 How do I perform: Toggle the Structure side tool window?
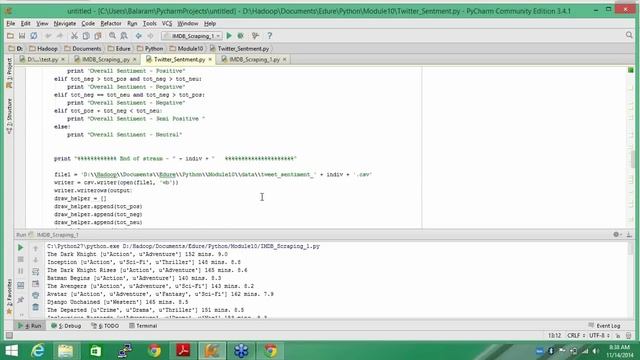(9, 116)
